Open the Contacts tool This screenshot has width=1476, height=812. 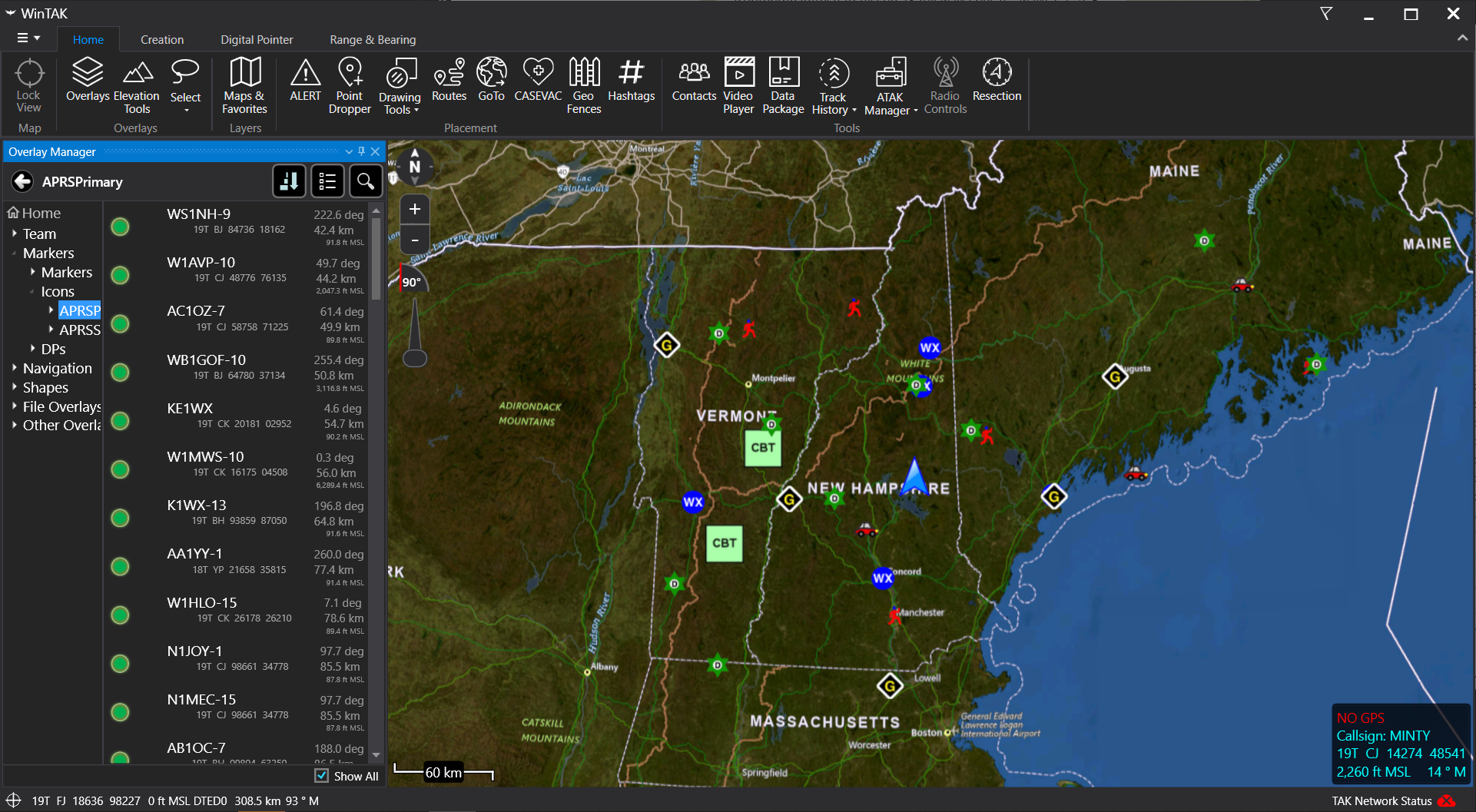(694, 79)
